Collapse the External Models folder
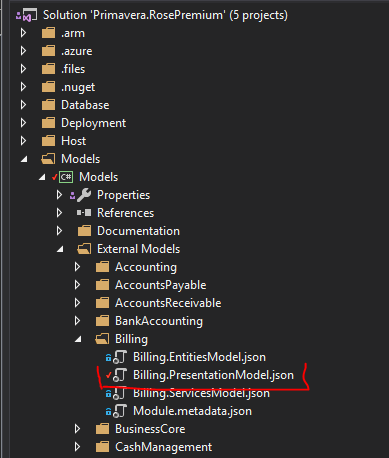This screenshot has height=458, width=389. pos(60,249)
